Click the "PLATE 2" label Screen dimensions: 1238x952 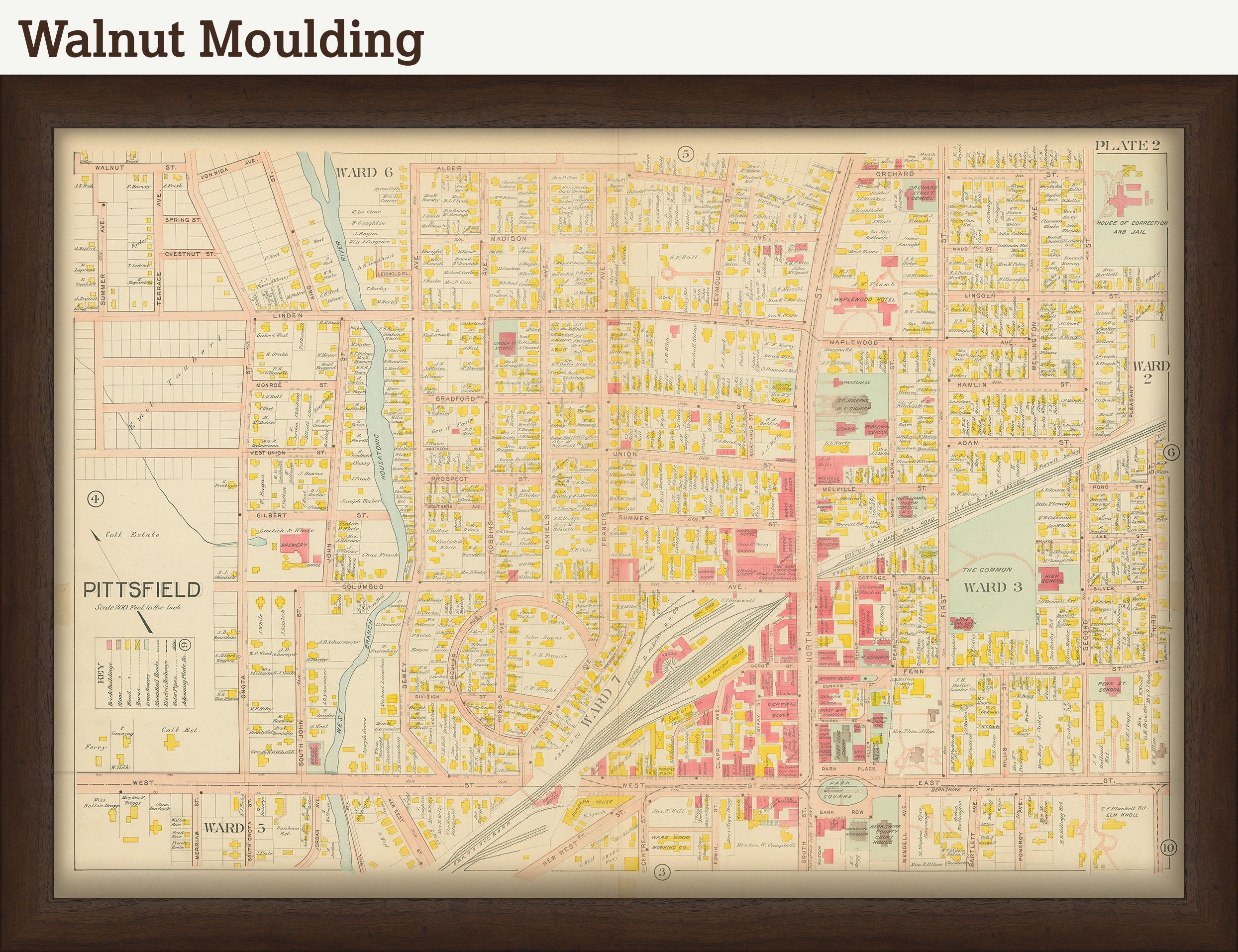pos(1128,146)
